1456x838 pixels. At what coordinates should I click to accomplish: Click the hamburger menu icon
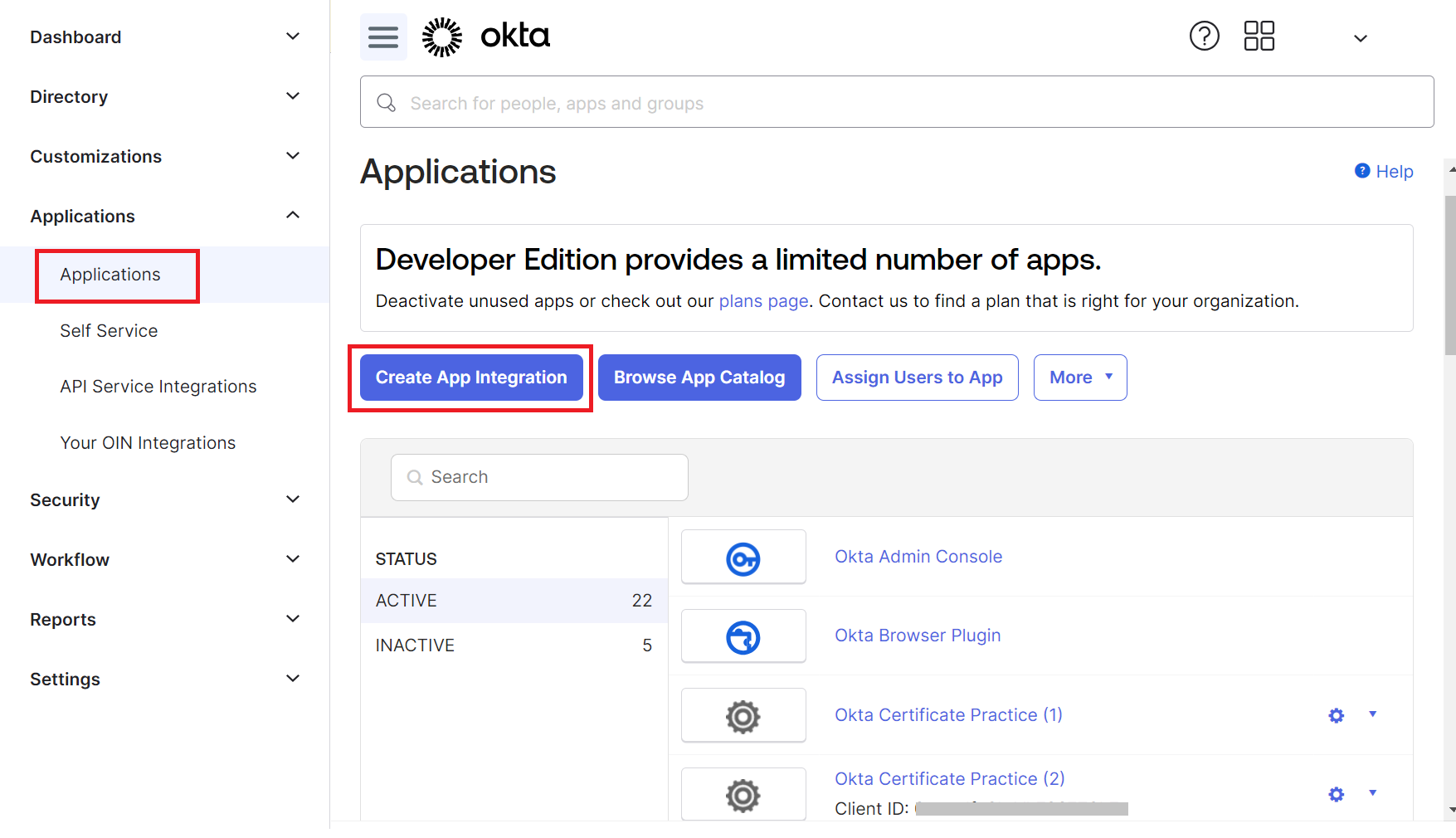pyautogui.click(x=383, y=37)
